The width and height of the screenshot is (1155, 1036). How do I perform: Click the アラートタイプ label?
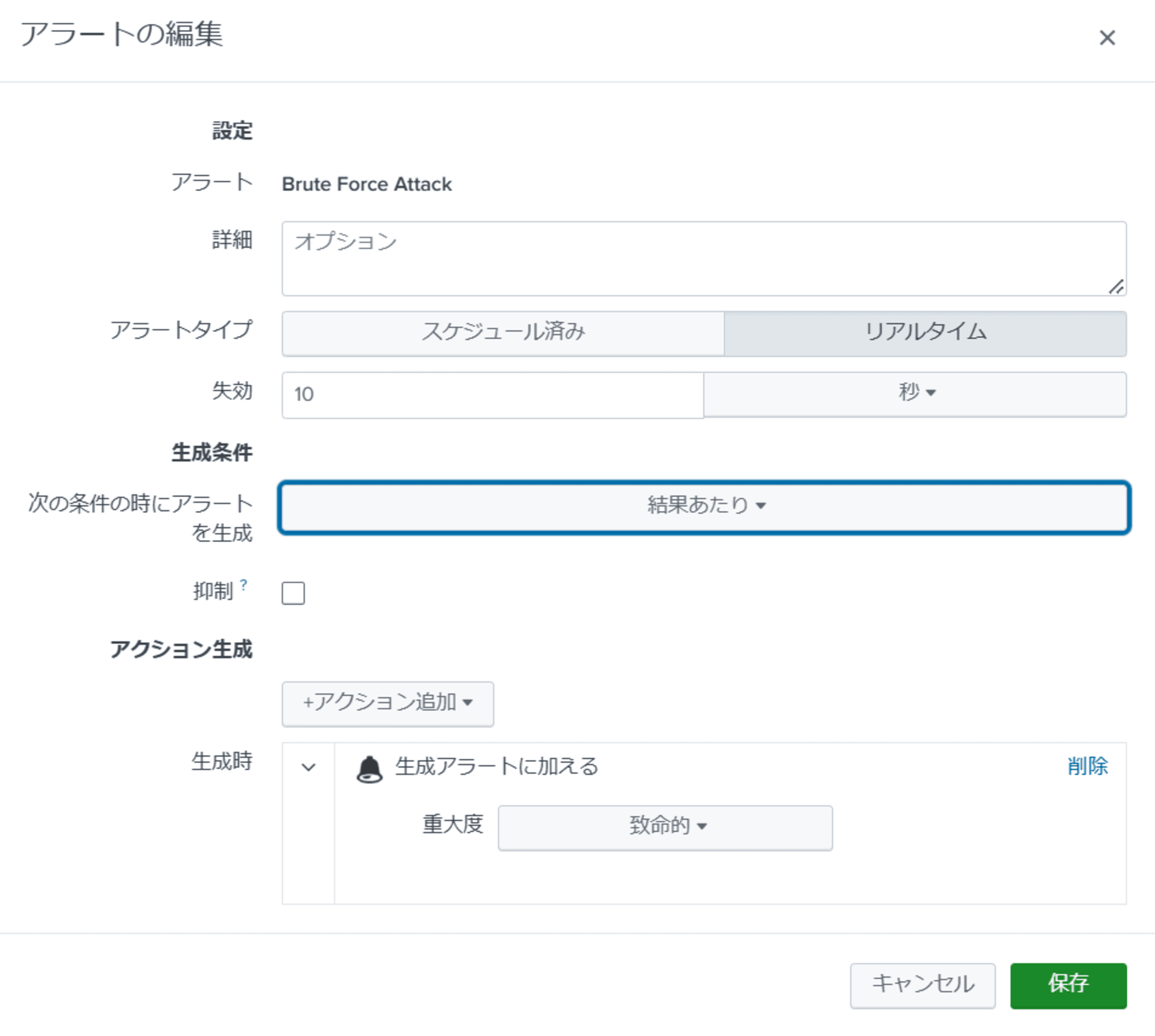click(x=181, y=330)
